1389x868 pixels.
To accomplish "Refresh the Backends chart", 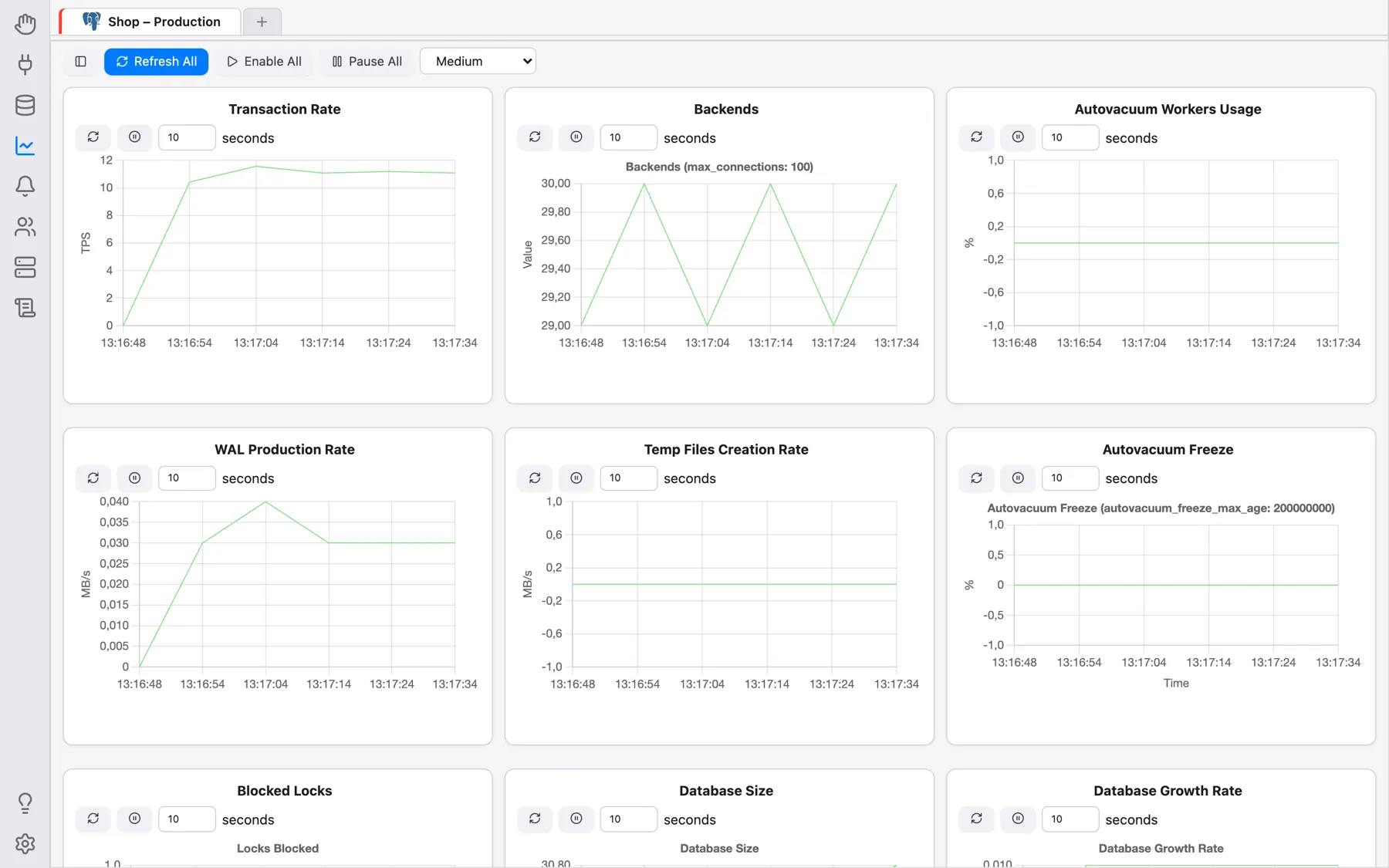I will pyautogui.click(x=535, y=137).
